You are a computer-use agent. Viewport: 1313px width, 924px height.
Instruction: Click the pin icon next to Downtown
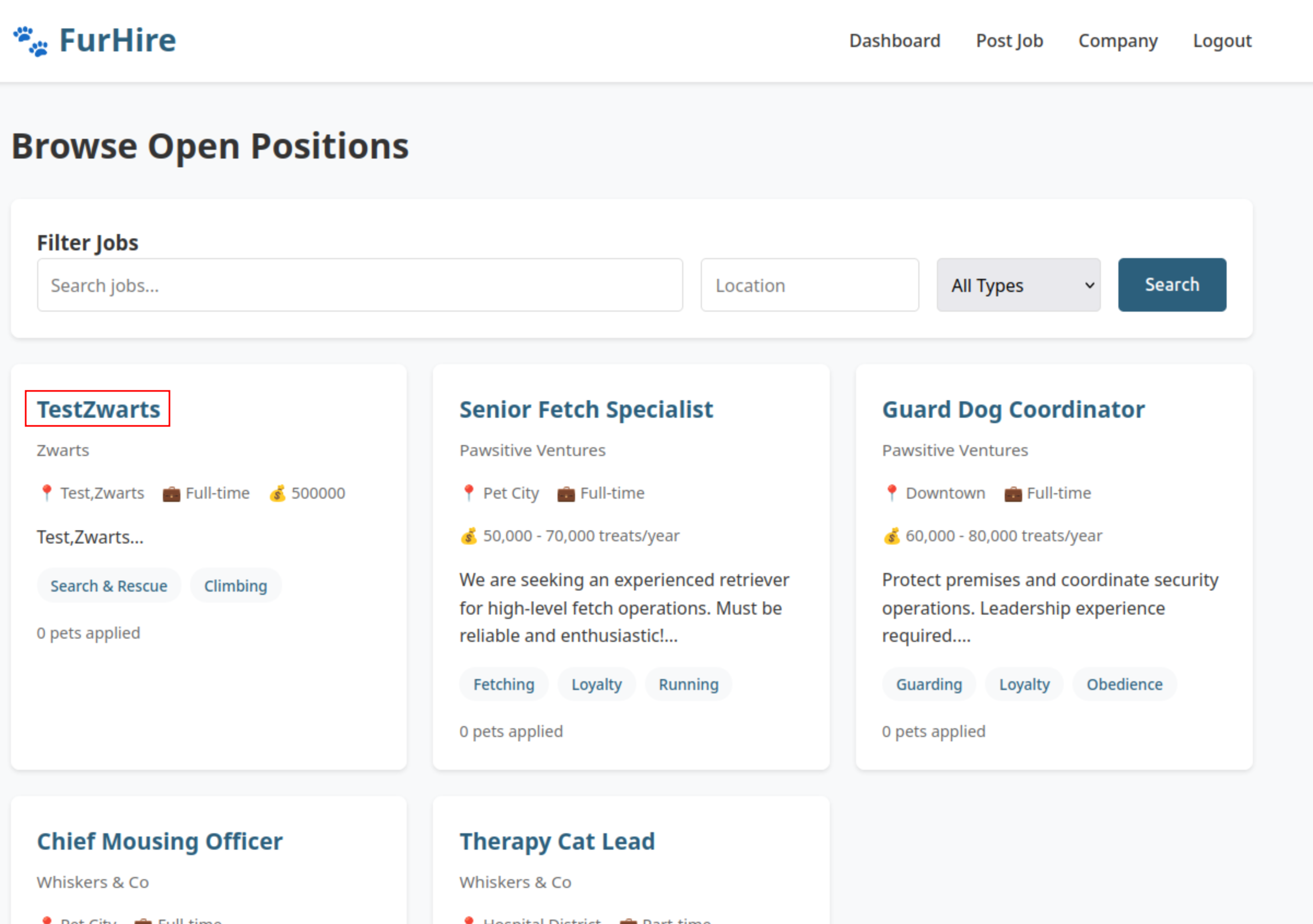(892, 493)
